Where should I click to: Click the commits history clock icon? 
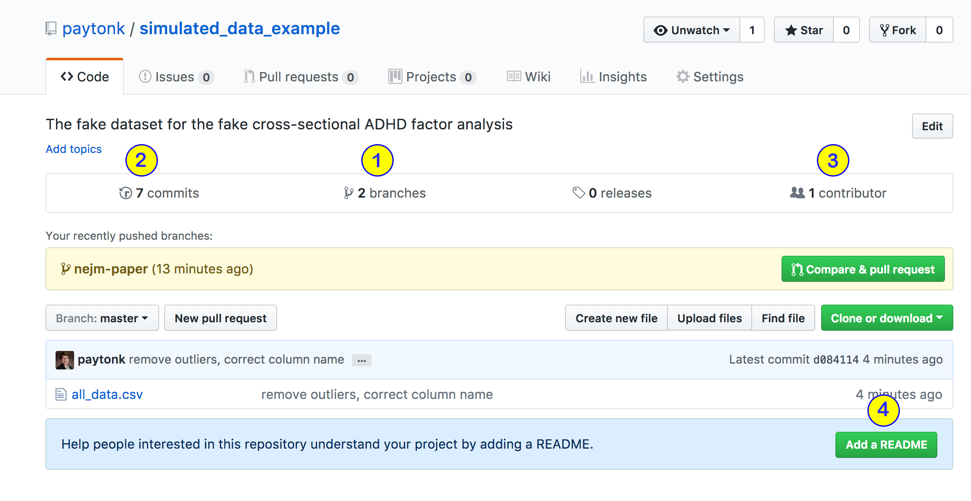coord(126,193)
